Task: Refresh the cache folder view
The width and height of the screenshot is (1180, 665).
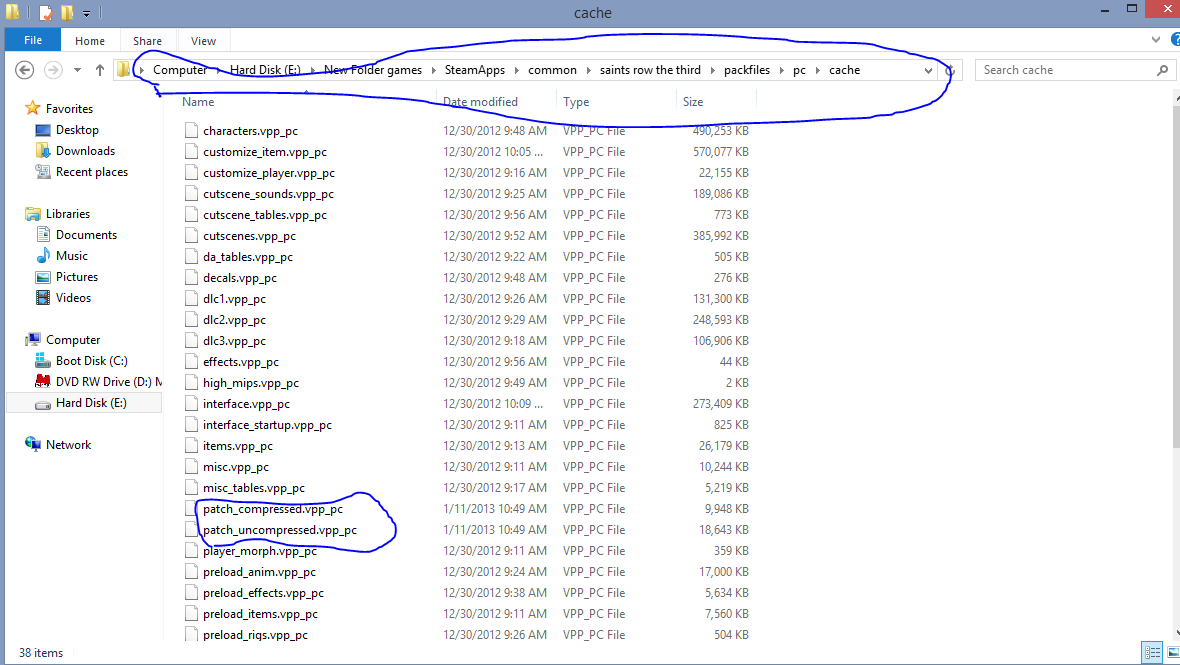Action: (x=950, y=70)
